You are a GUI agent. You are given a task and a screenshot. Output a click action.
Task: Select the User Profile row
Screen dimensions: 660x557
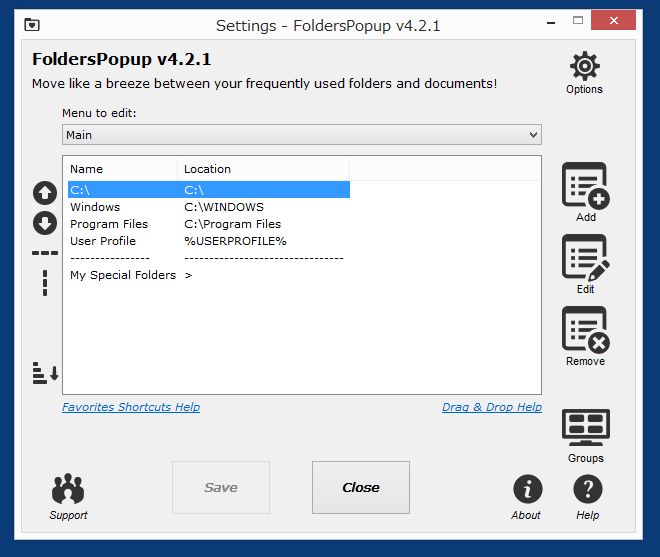pos(209,241)
